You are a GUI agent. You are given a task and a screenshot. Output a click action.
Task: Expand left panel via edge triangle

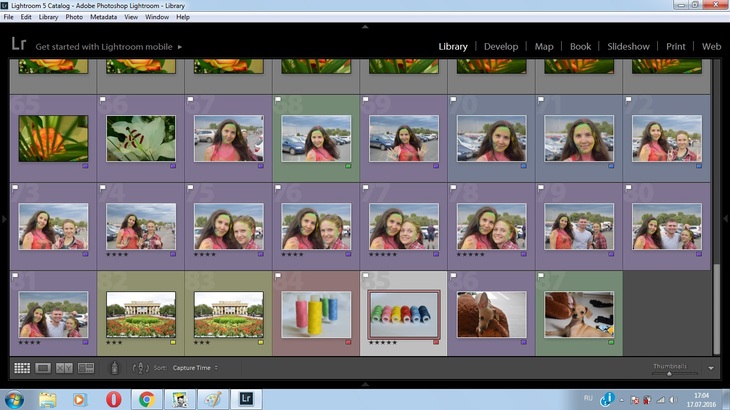click(x=4, y=218)
